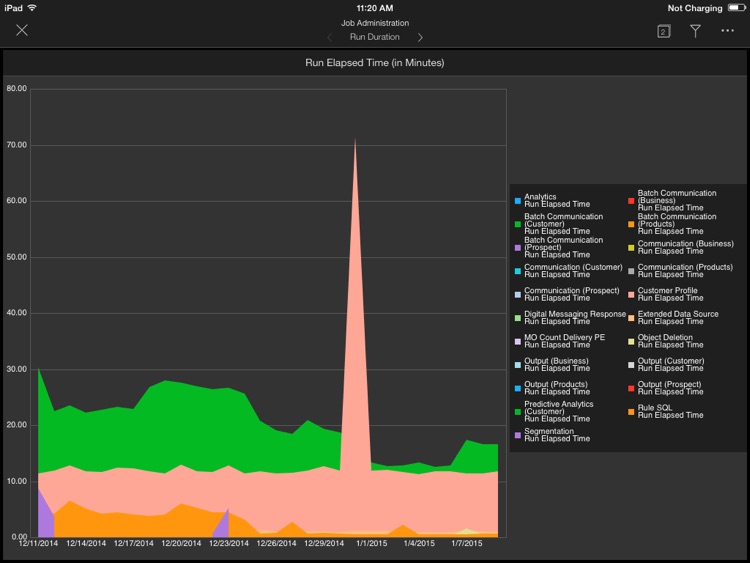Tap the battery status icon
Viewport: 750px width, 563px height.
(736, 8)
